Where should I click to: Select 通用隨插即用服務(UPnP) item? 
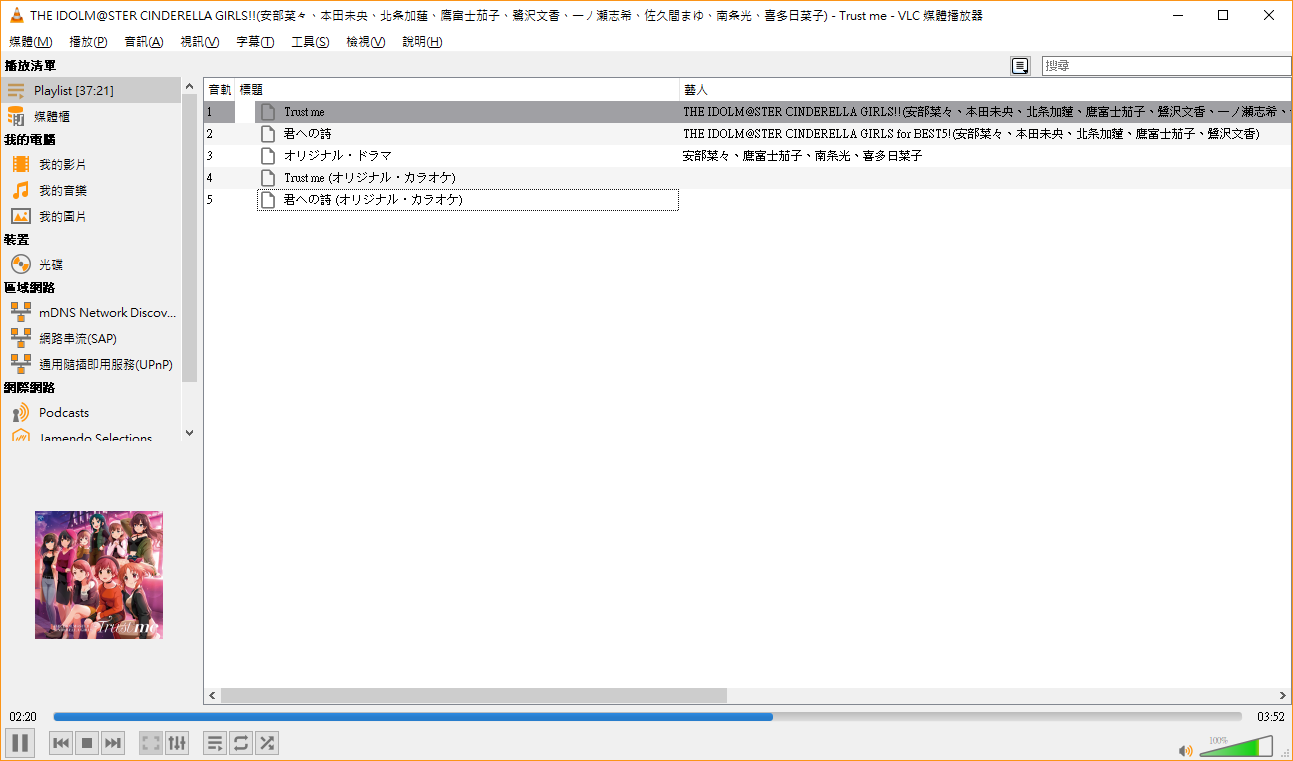91,365
